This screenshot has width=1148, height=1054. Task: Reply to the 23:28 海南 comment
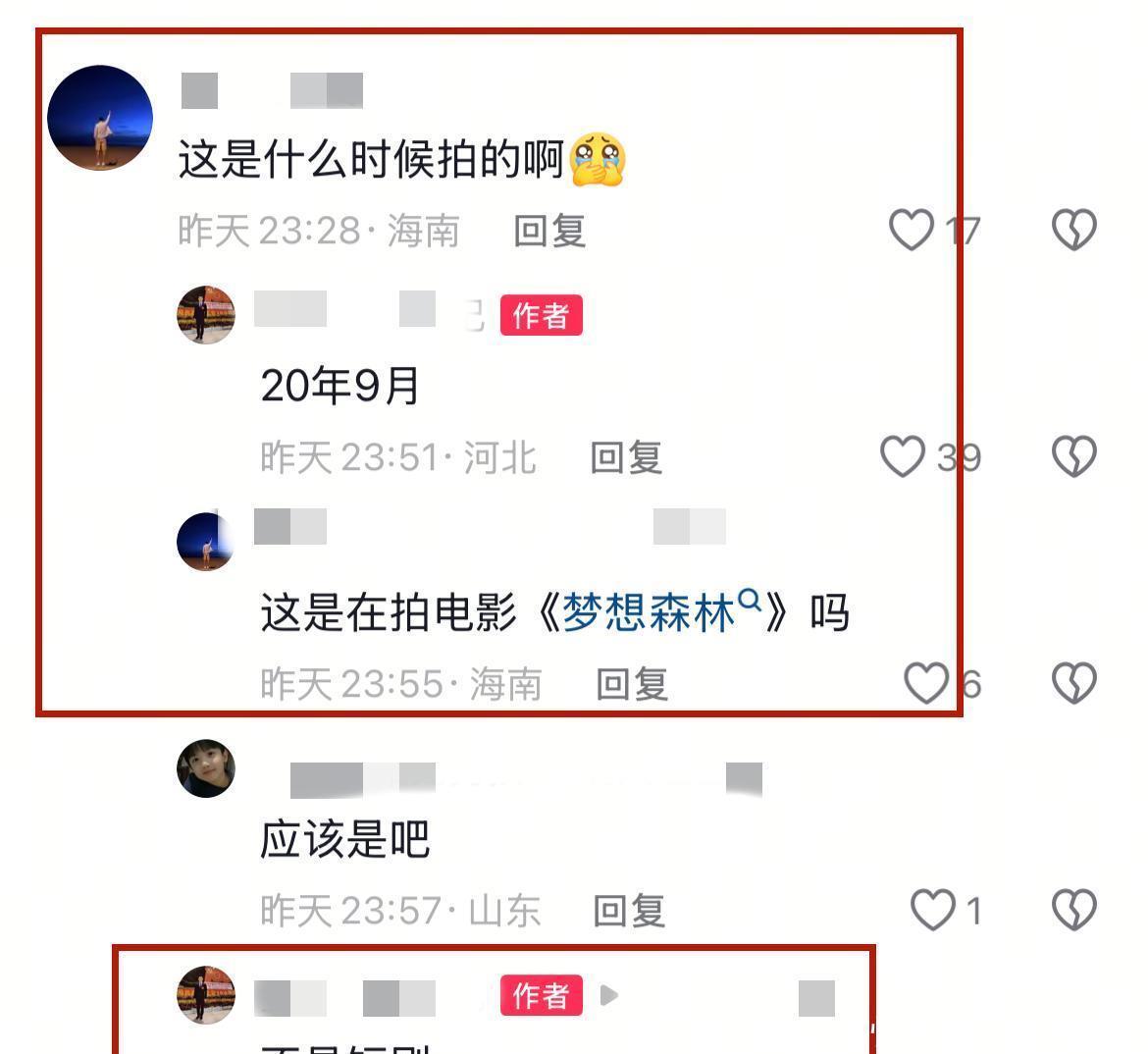pyautogui.click(x=549, y=231)
